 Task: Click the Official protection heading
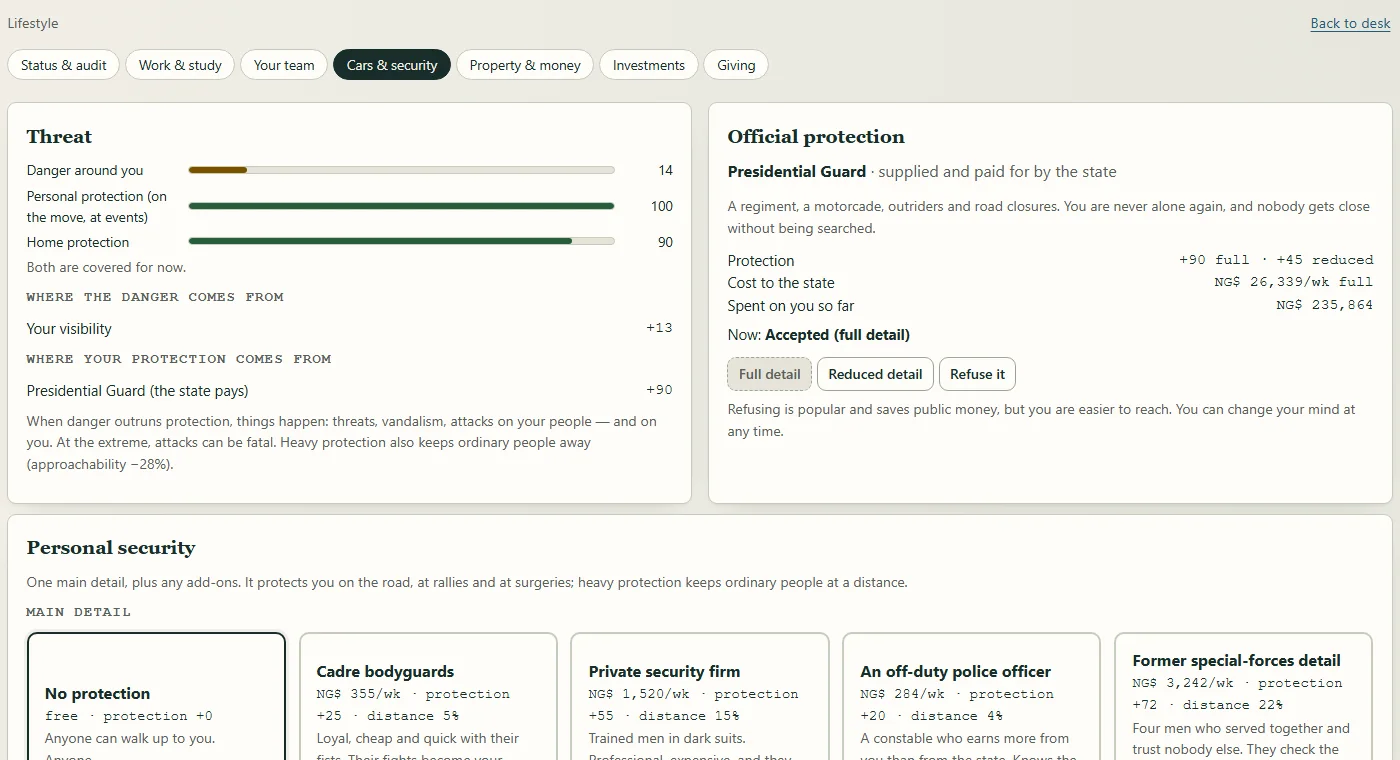point(816,137)
